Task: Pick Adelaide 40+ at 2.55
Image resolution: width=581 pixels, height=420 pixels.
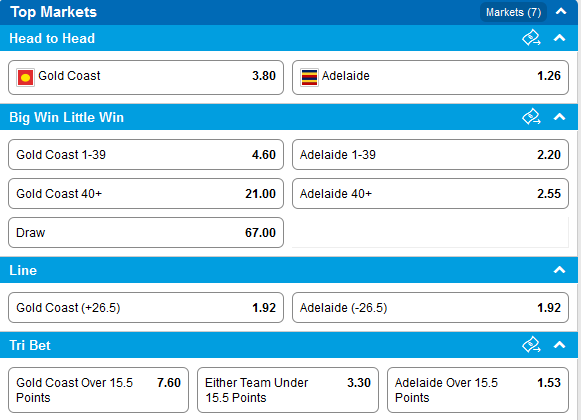Action: [430, 194]
